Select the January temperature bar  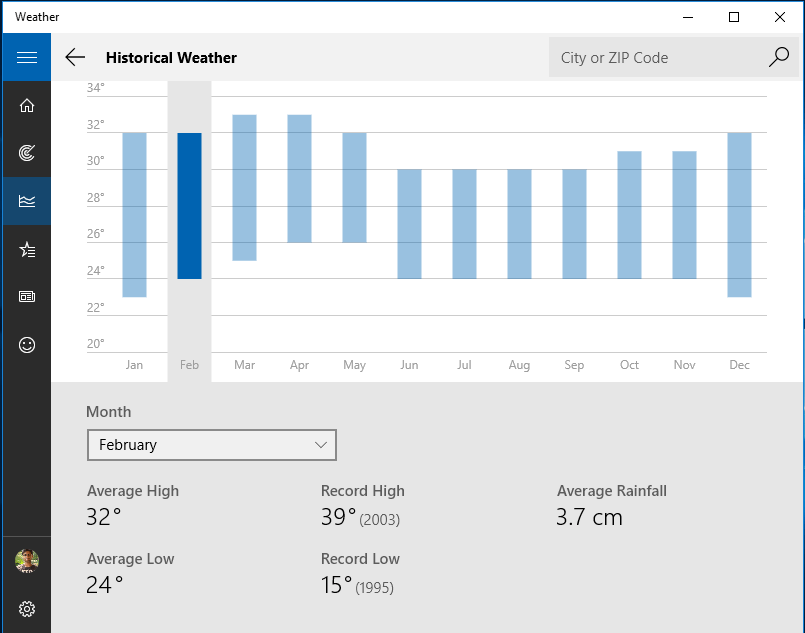[135, 215]
